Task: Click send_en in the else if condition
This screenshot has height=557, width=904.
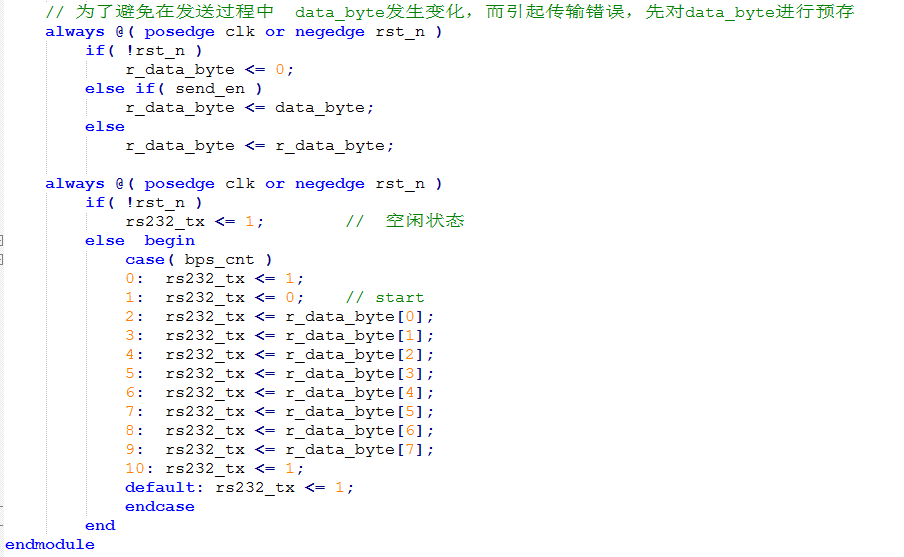Action: coord(210,89)
